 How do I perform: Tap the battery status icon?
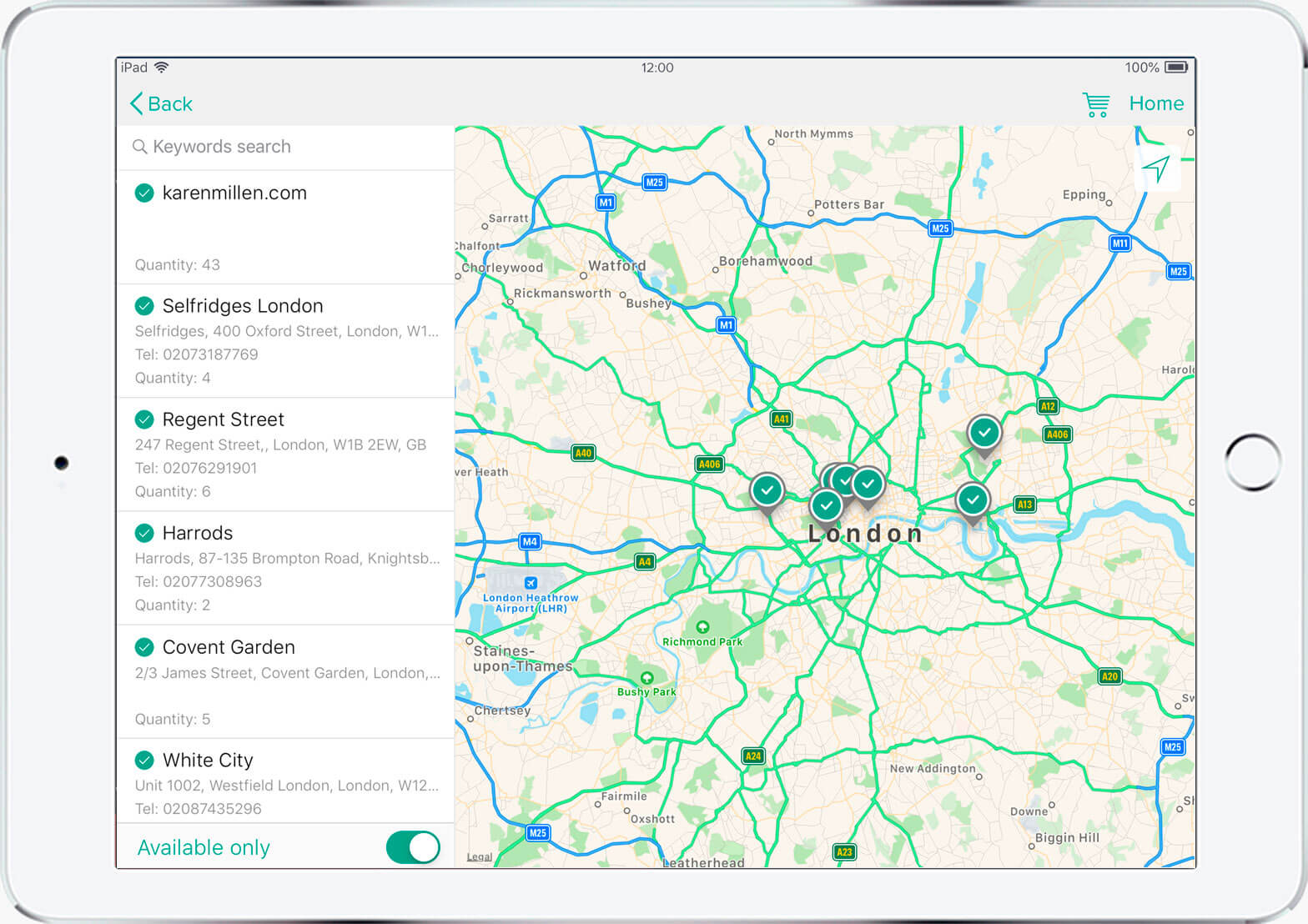[x=1177, y=68]
